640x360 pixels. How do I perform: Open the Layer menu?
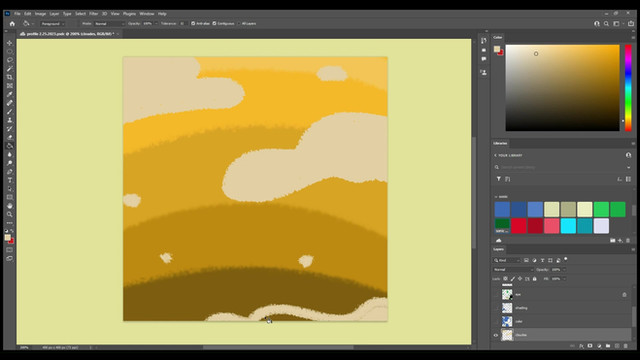click(x=54, y=13)
